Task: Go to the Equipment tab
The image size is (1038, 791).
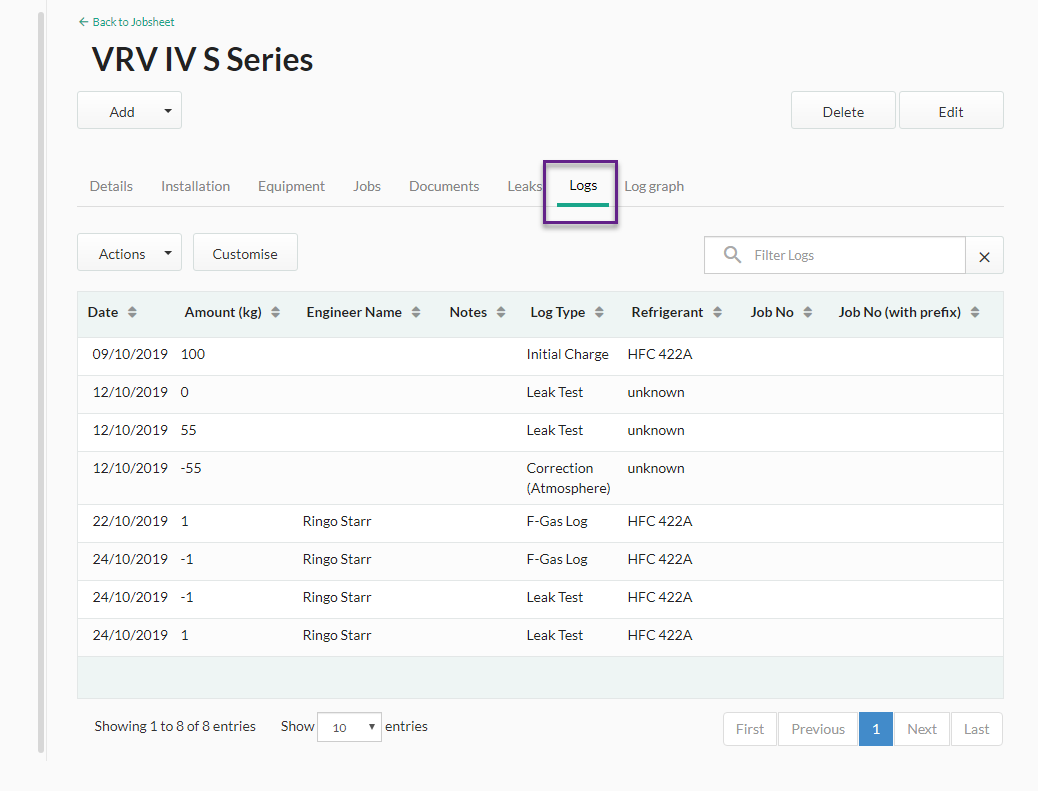Action: coord(291,187)
